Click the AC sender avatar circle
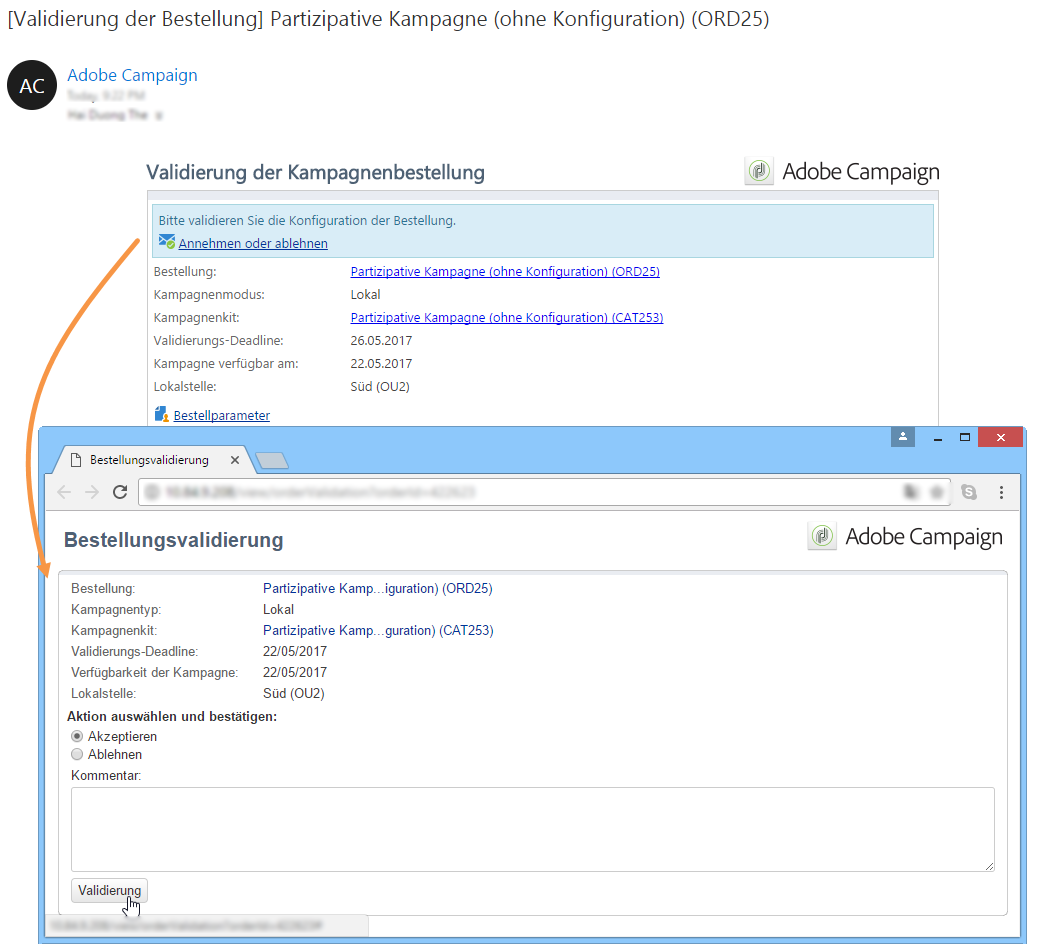The image size is (1052, 944). (x=32, y=85)
